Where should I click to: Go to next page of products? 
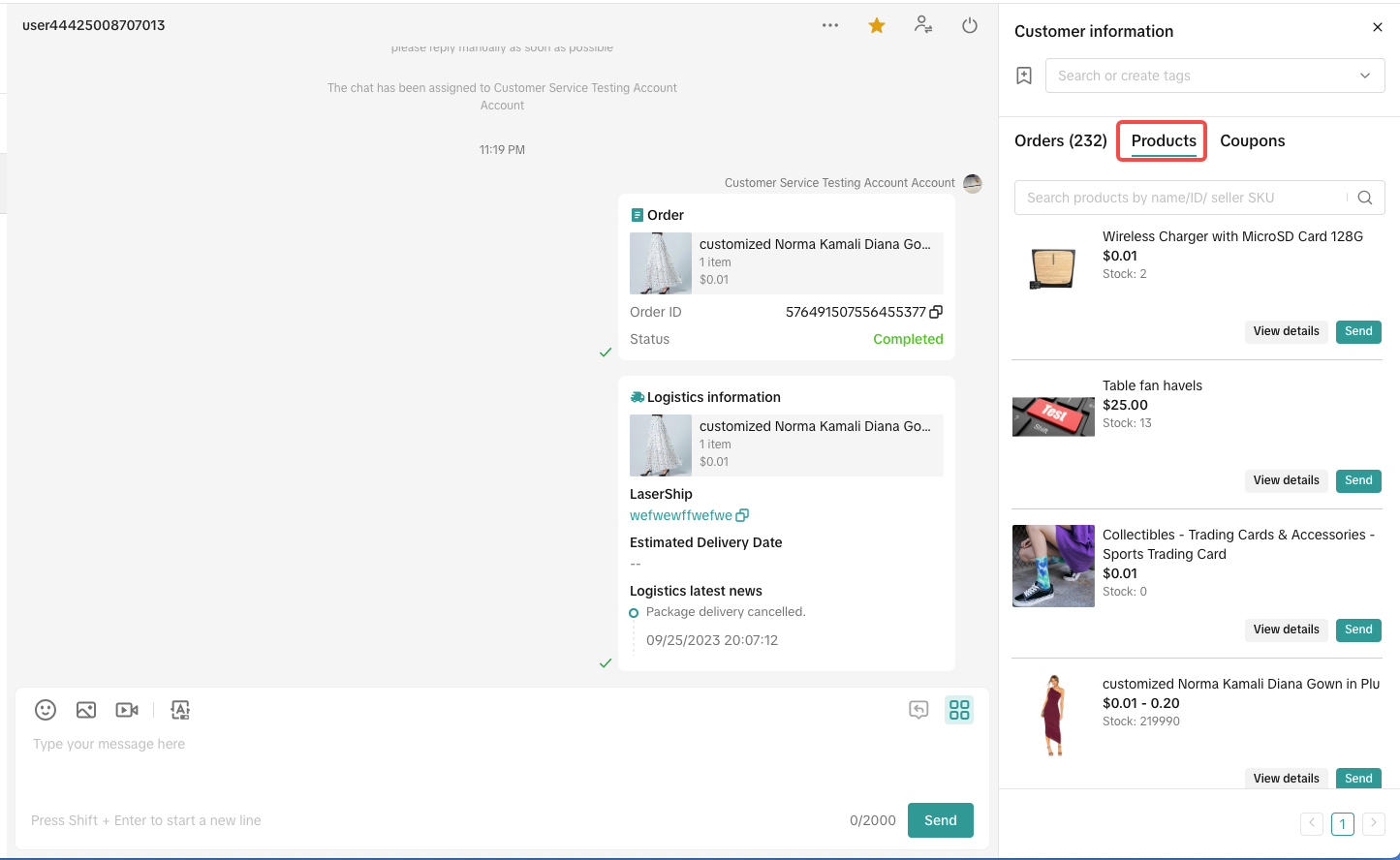pyautogui.click(x=1373, y=824)
